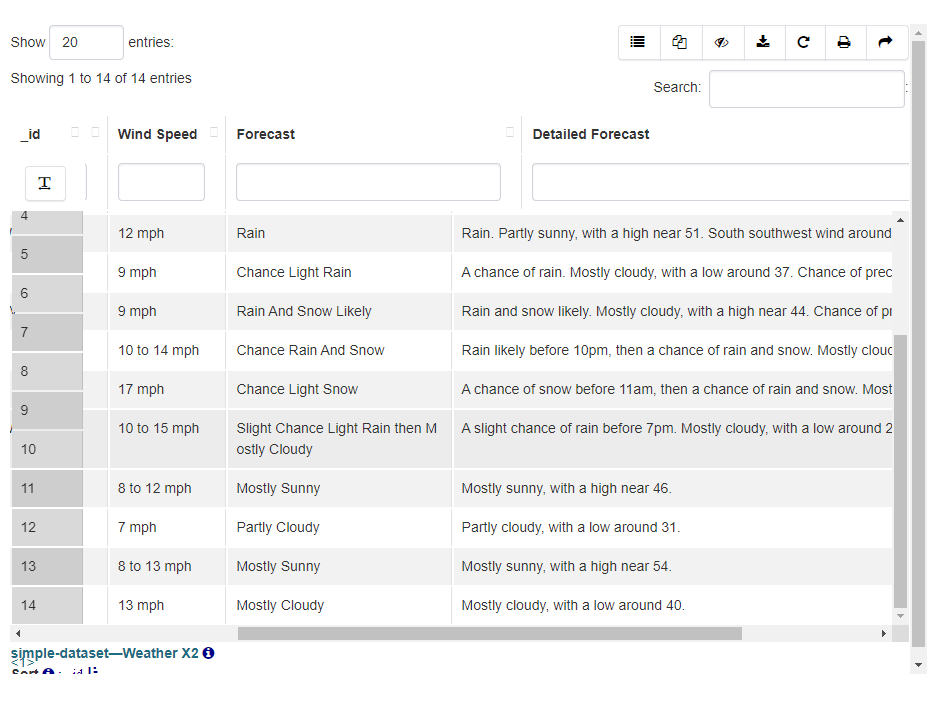The image size is (934, 704).
Task: Sort by the Detailed Forecast column header
Action: coord(591,135)
